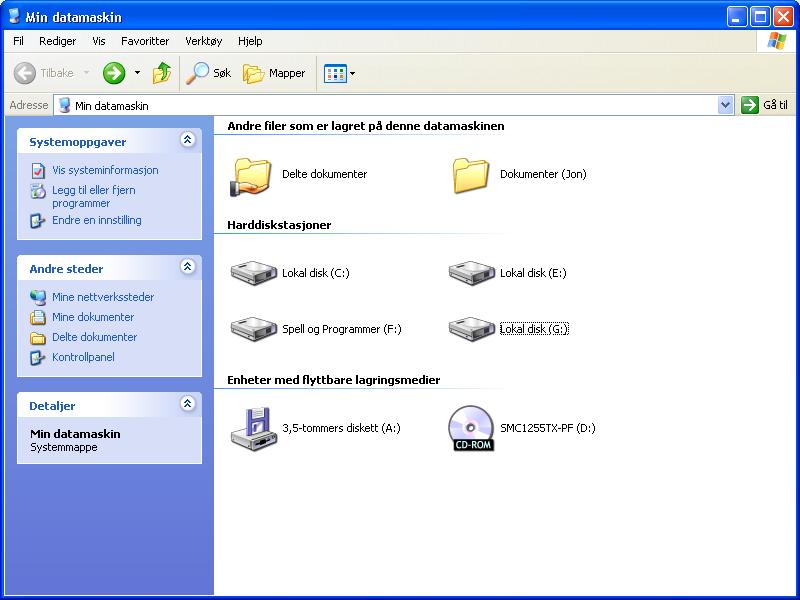
Task: Collapse the Andre steder panel
Action: 187,267
